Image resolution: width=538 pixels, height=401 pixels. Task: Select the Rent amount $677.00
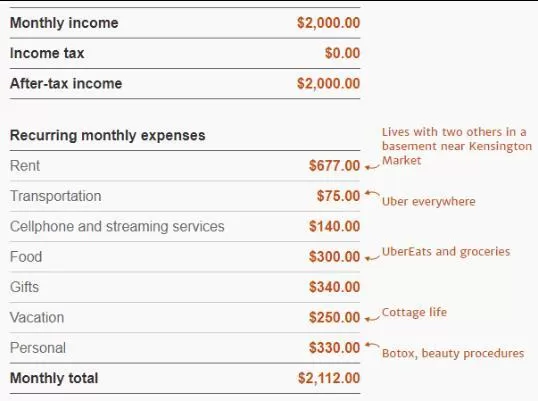coord(334,166)
